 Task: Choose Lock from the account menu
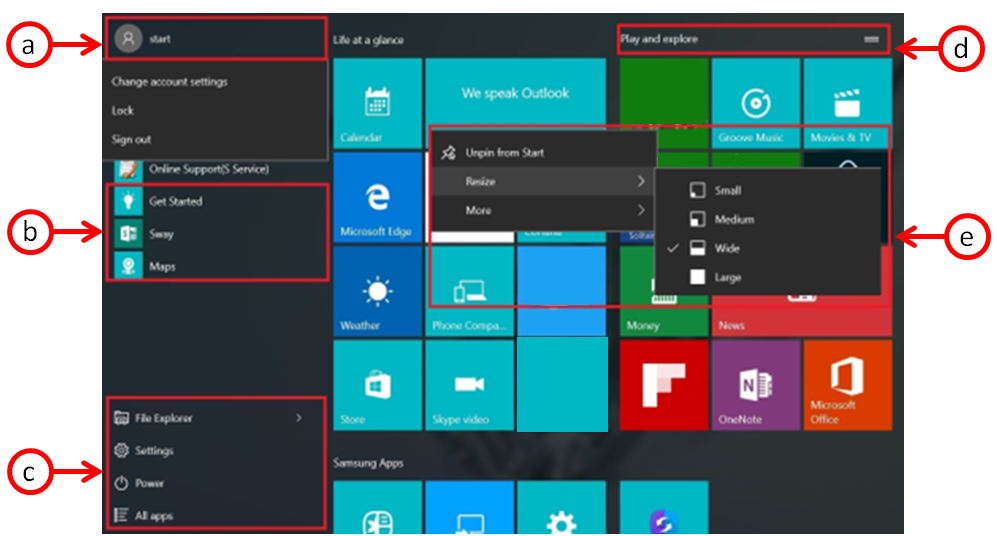[x=123, y=111]
